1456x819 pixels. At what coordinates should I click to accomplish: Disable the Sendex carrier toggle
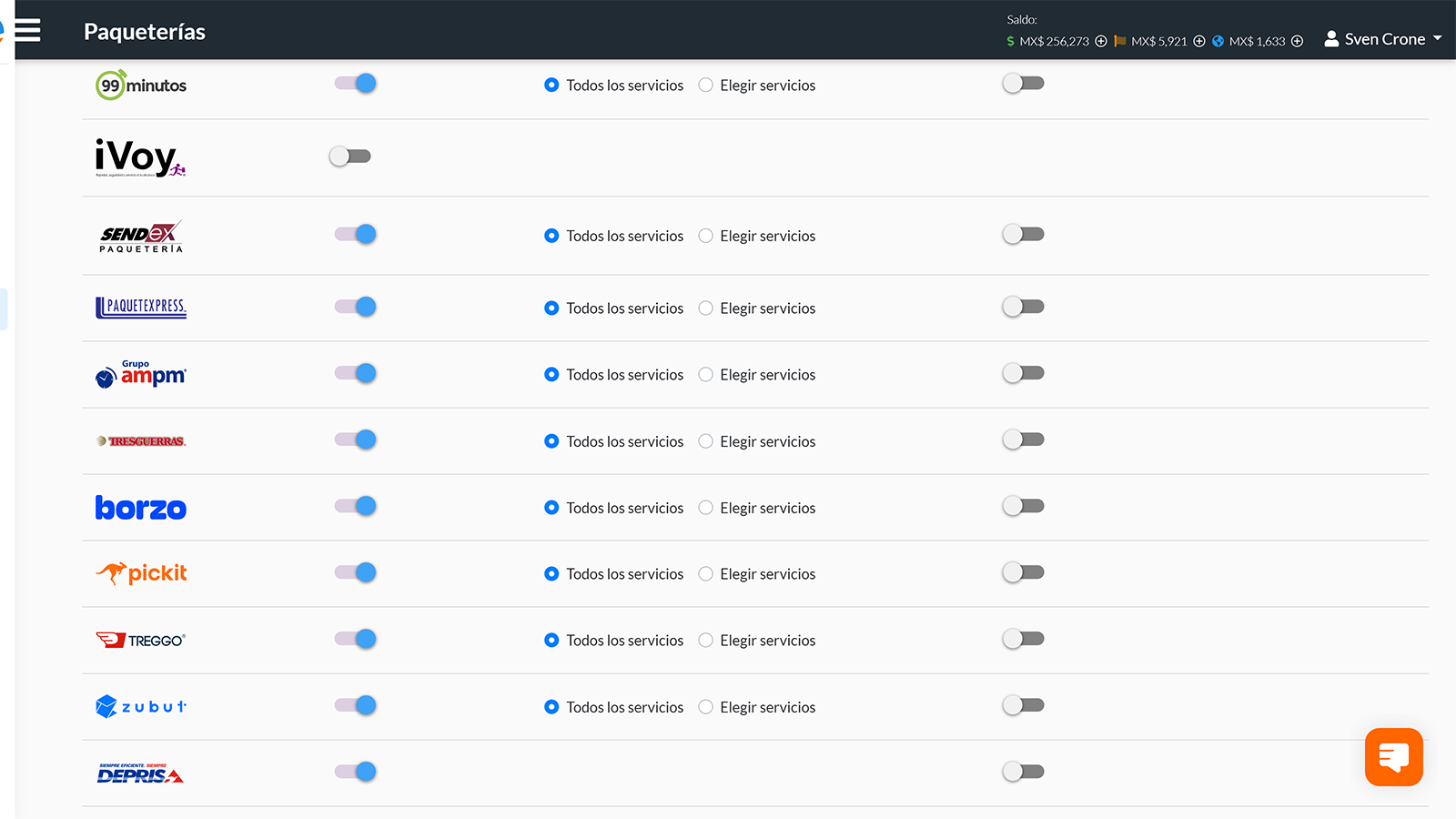point(355,234)
